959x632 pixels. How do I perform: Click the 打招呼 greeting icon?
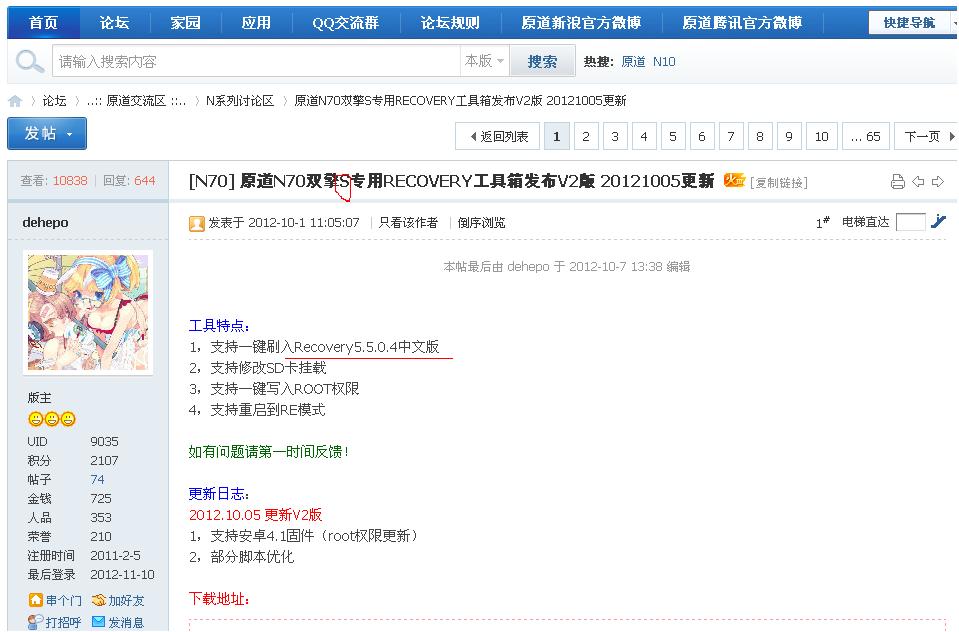point(36,622)
